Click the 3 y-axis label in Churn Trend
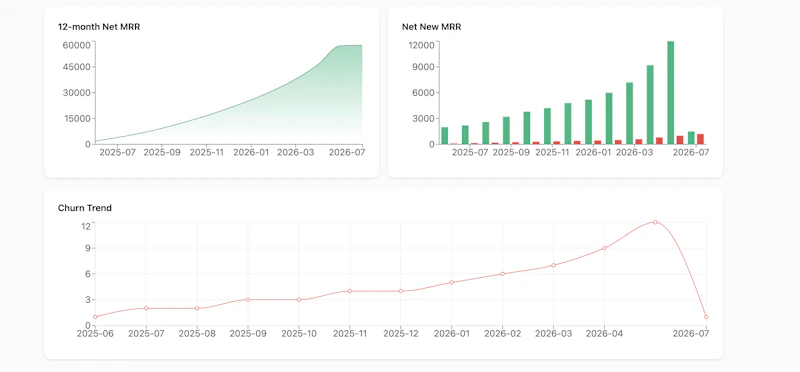Viewport: 800px width, 372px height. point(88,300)
